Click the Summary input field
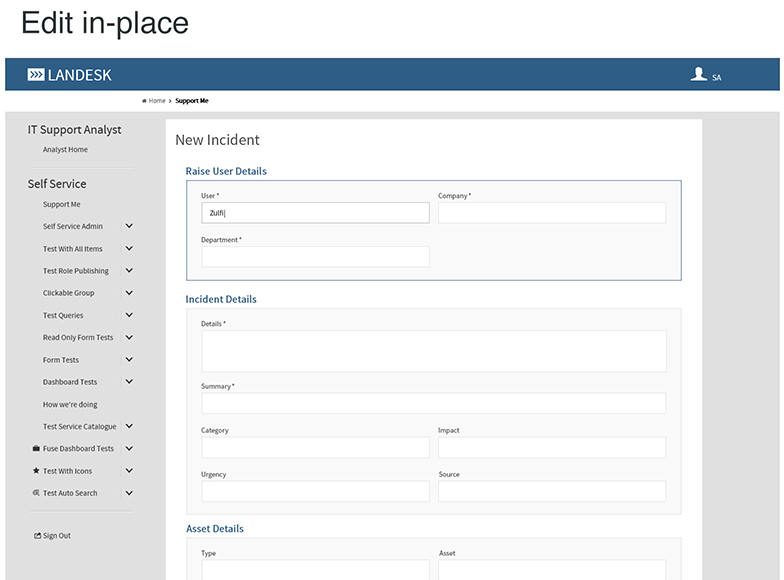784x580 pixels. tap(433, 403)
